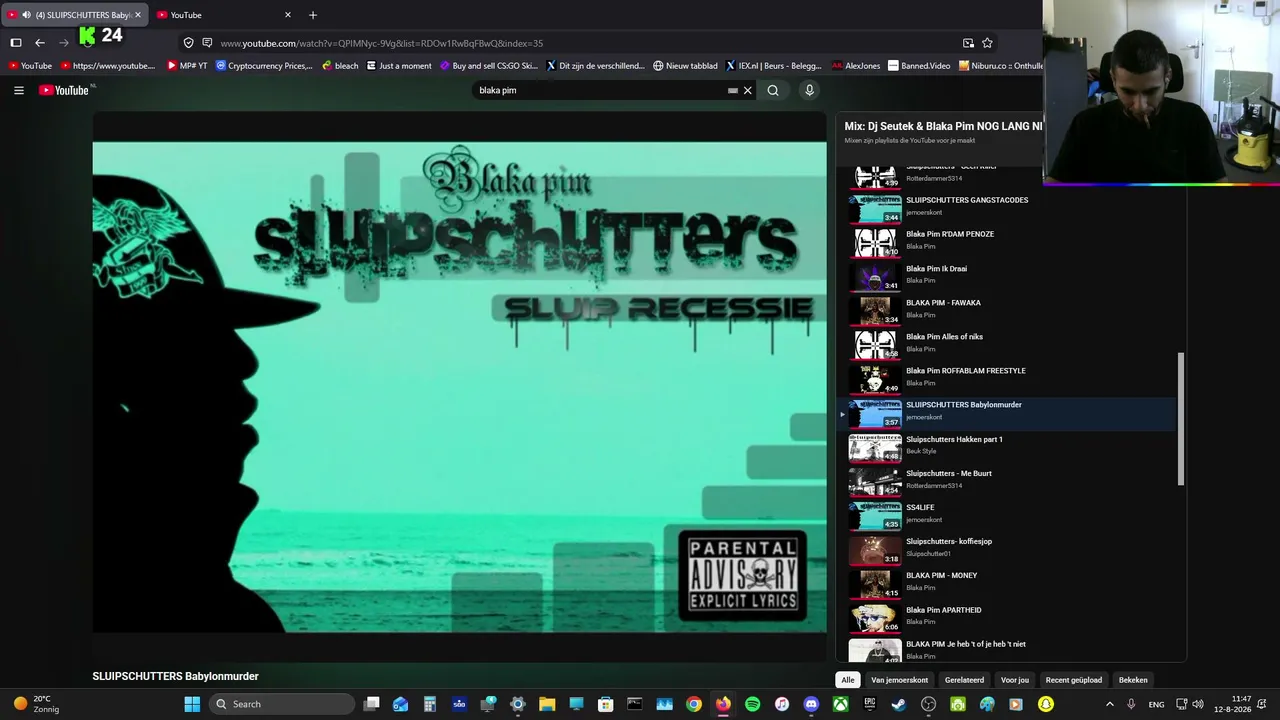This screenshot has height=720, width=1280.
Task: Open Spotify from the taskbar
Action: [x=753, y=704]
